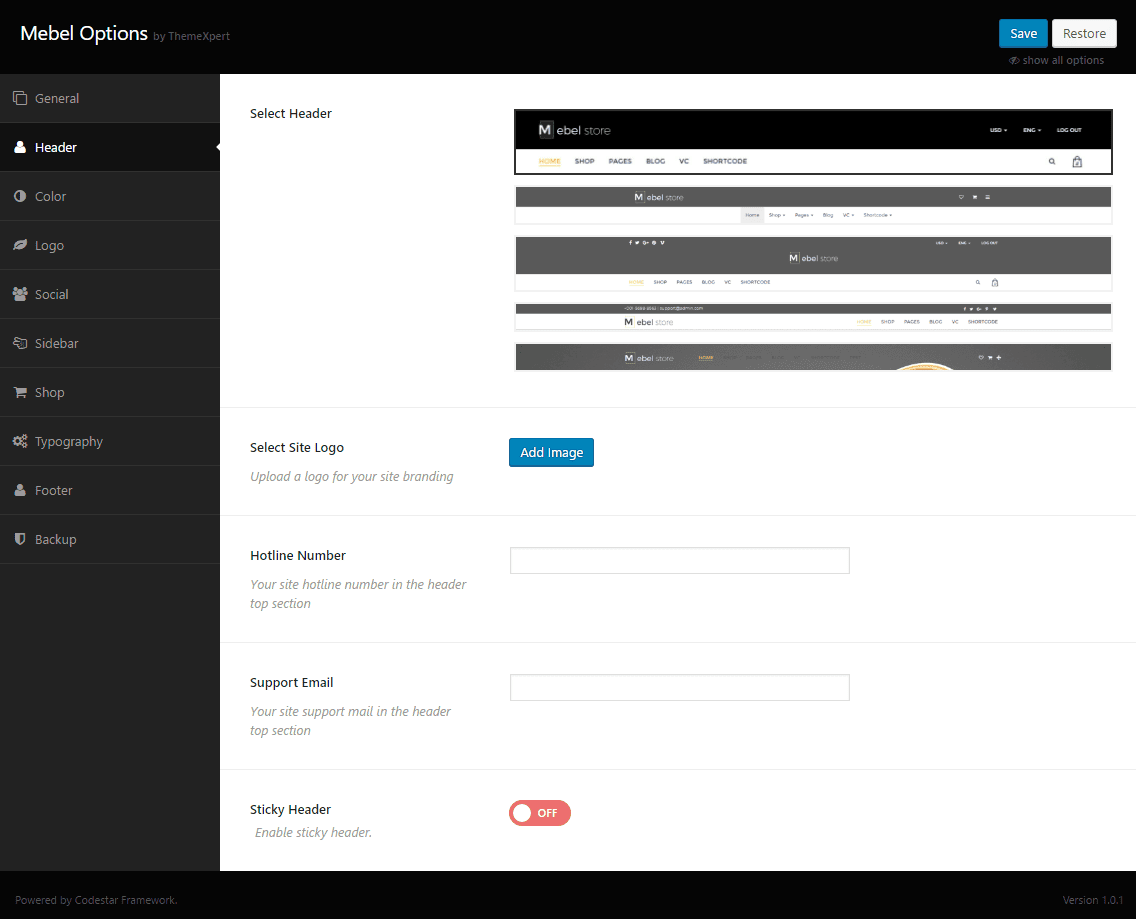The image size is (1136, 919).
Task: Select the Sidebar options icon
Action: pyautogui.click(x=20, y=342)
